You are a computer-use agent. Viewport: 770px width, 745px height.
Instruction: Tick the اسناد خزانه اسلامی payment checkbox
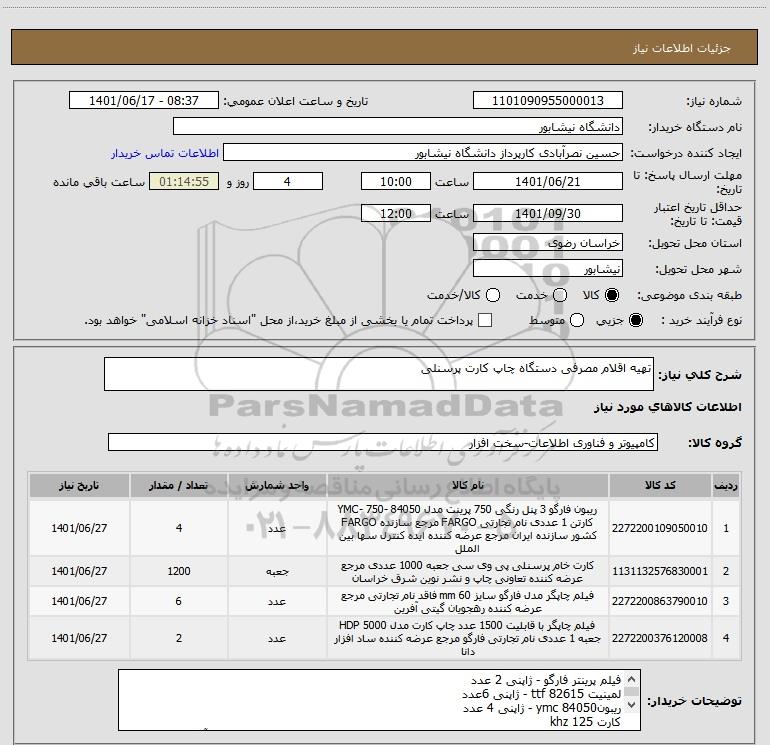(485, 320)
